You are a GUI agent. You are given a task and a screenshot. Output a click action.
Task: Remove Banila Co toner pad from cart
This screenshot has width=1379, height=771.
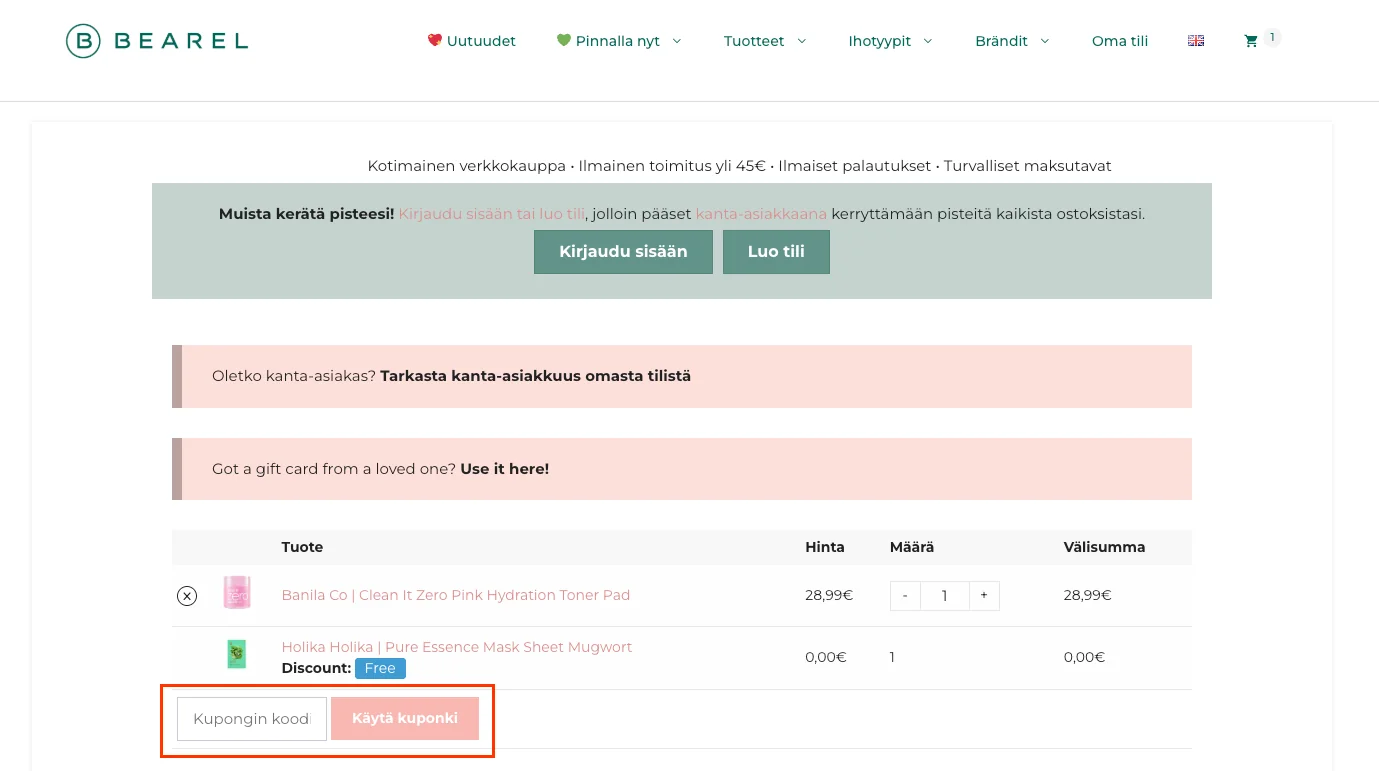(187, 596)
